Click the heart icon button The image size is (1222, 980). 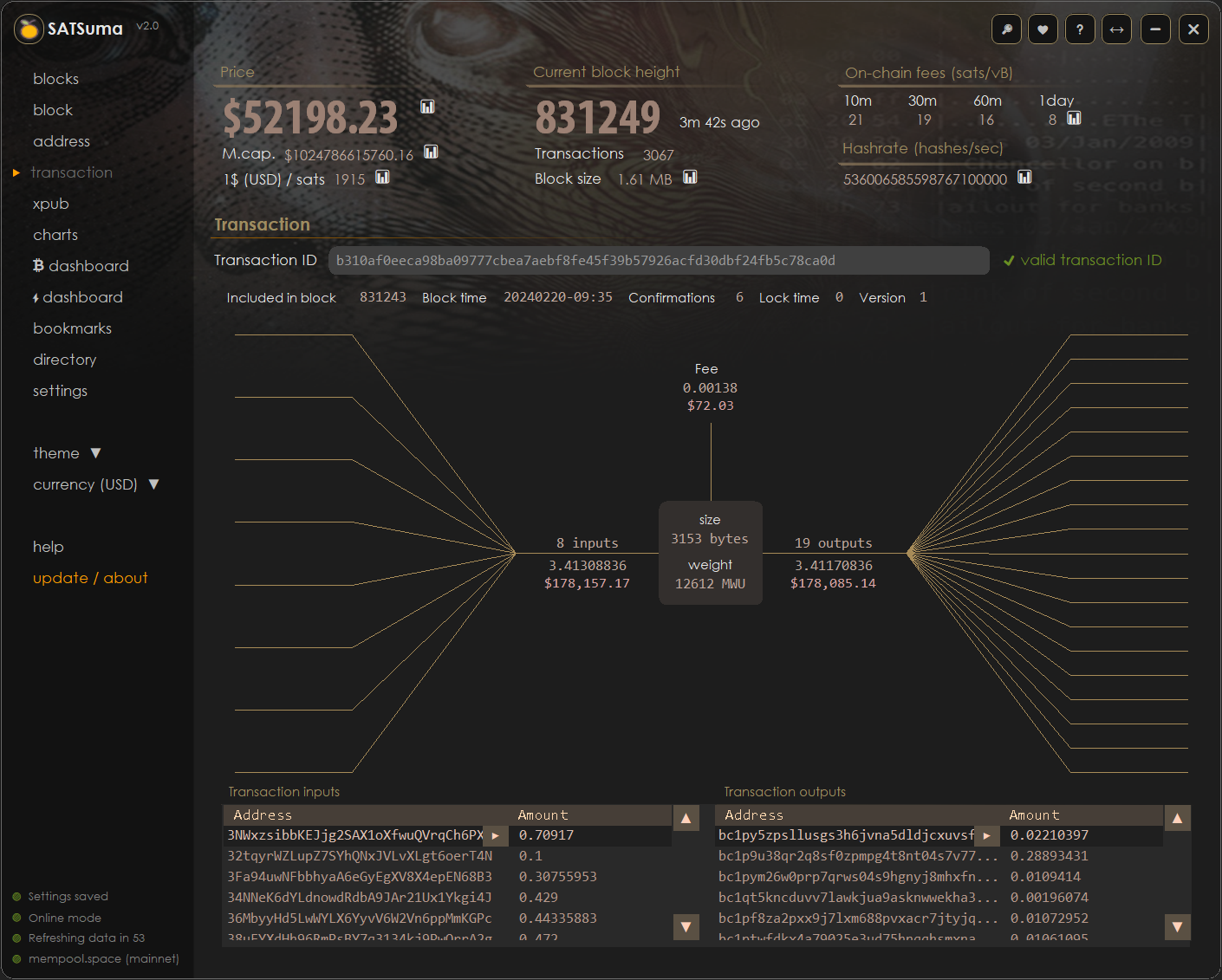pos(1043,29)
